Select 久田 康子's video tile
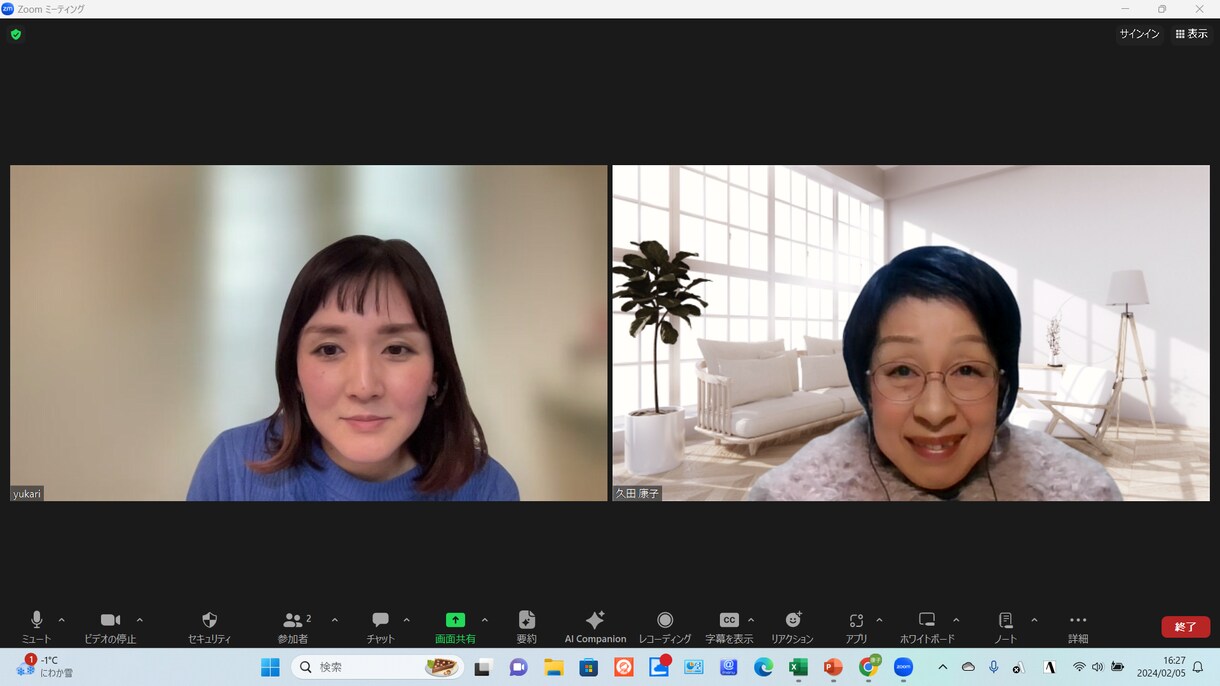Image resolution: width=1220 pixels, height=686 pixels. point(911,333)
